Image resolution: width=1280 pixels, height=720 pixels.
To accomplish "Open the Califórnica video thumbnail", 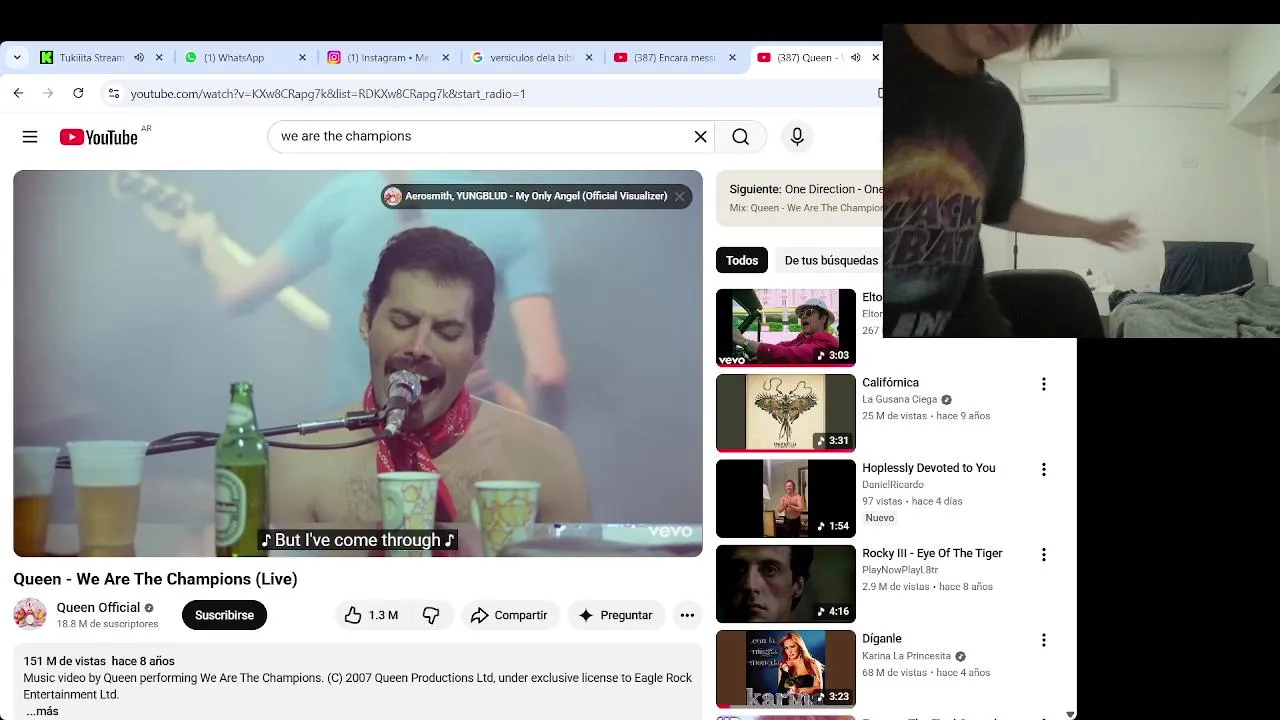I will pyautogui.click(x=786, y=413).
